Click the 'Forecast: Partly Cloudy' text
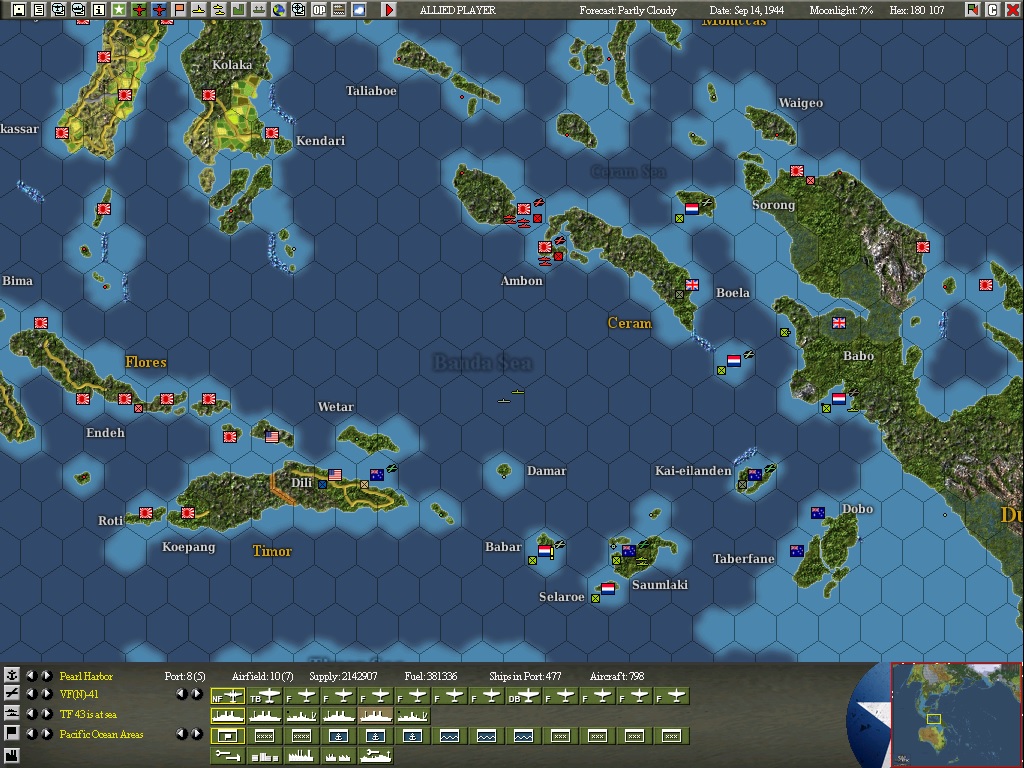Screen dimensions: 1024x768 point(628,10)
